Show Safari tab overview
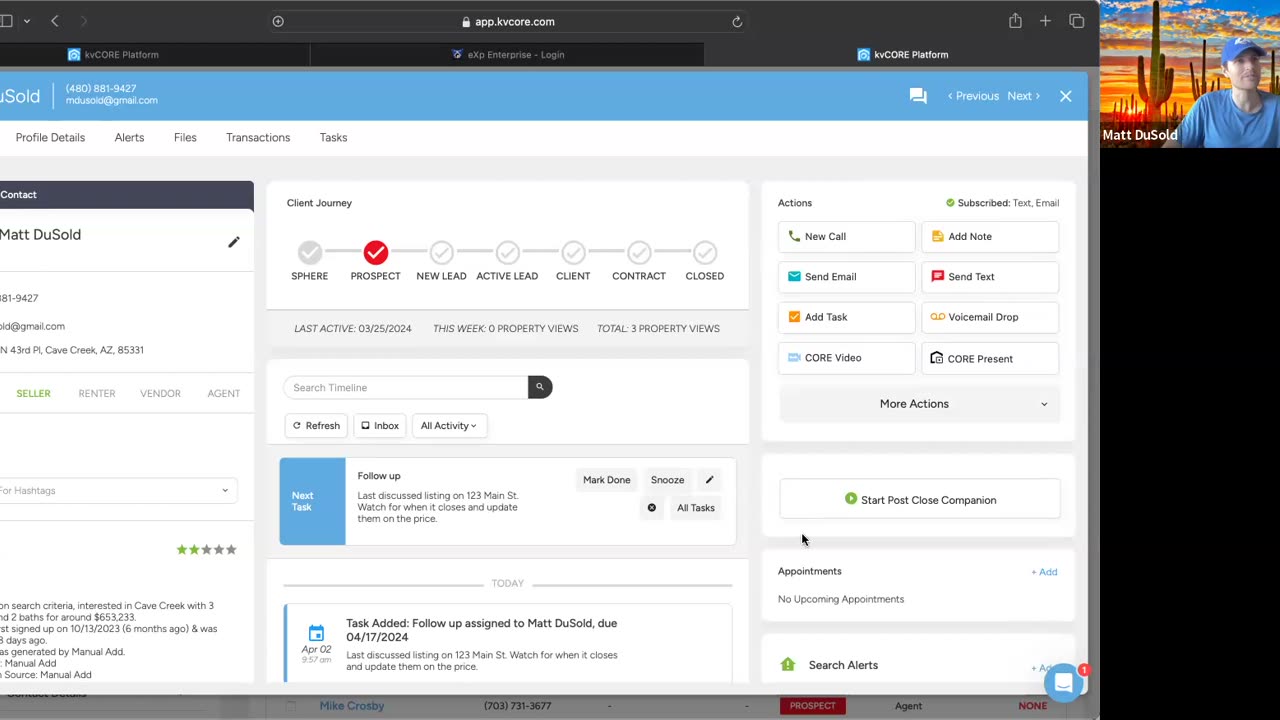The height and width of the screenshot is (720, 1280). pyautogui.click(x=1077, y=21)
